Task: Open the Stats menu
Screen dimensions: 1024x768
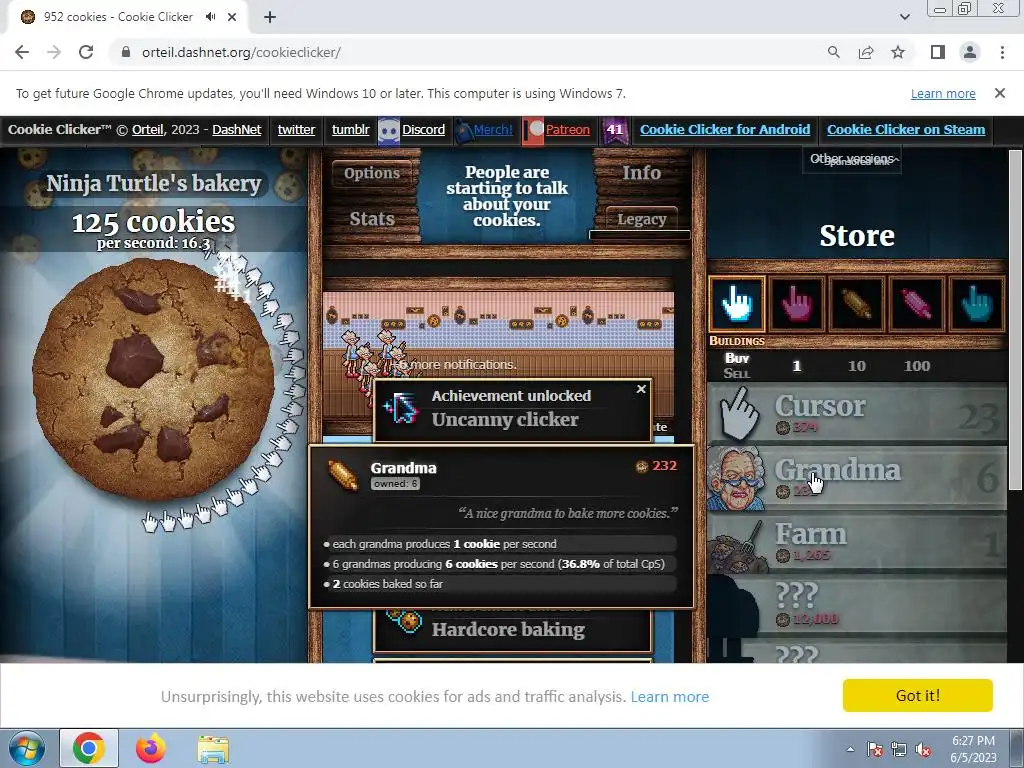Action: (x=372, y=219)
